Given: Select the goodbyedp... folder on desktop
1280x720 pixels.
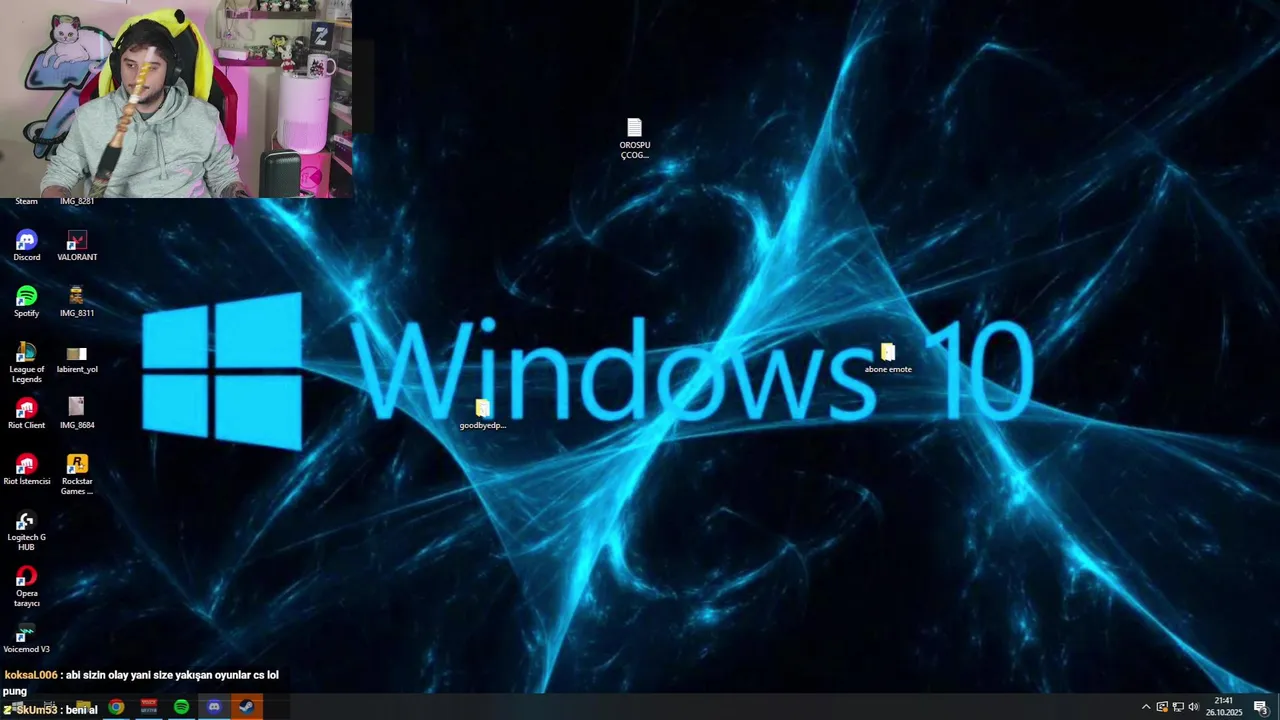Looking at the screenshot, I should [x=483, y=414].
